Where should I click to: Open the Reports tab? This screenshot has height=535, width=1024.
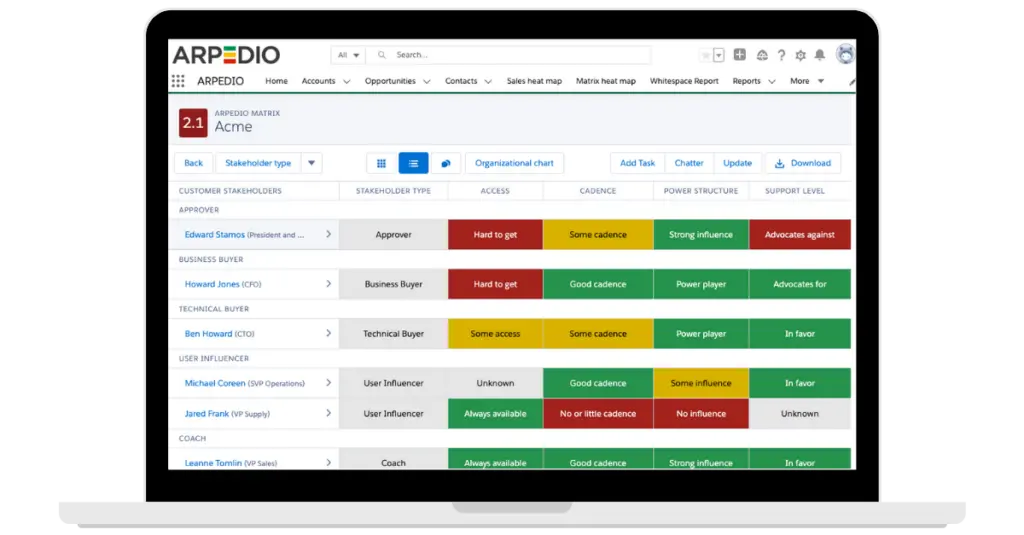[x=746, y=81]
